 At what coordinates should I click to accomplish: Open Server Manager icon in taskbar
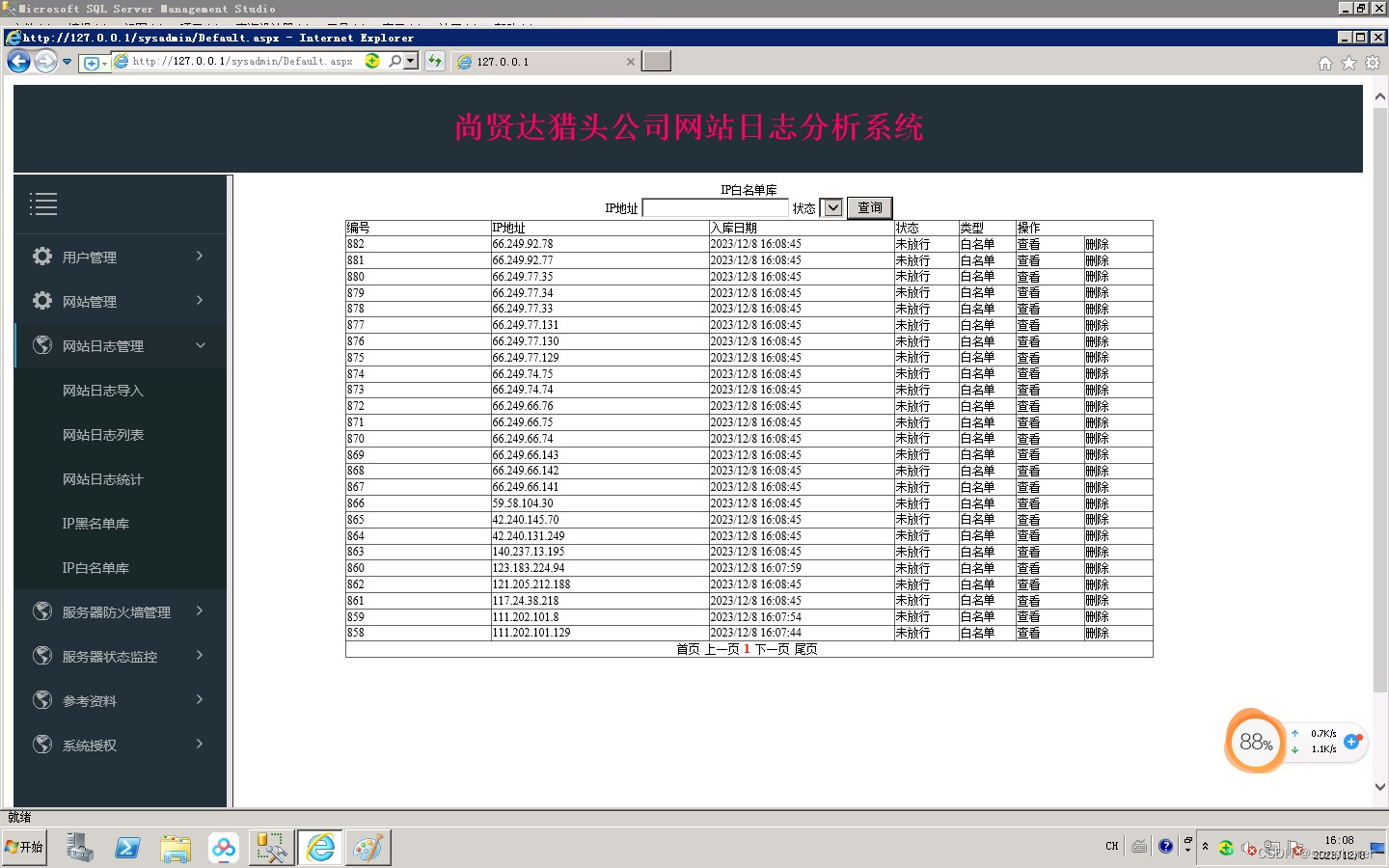click(x=79, y=848)
